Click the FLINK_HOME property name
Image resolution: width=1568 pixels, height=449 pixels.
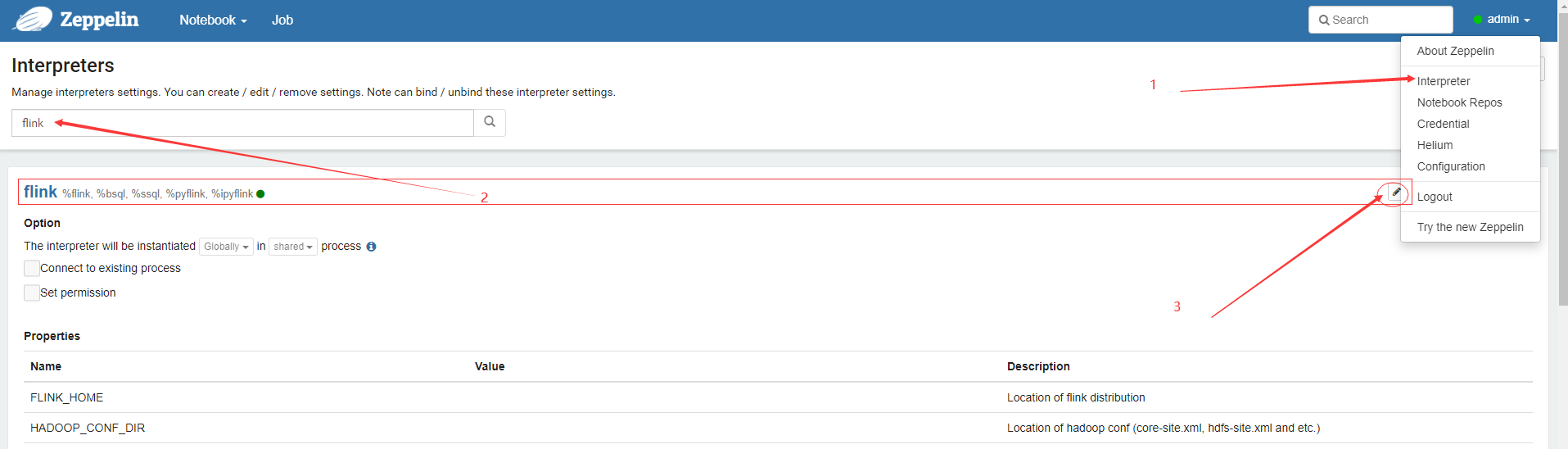67,397
